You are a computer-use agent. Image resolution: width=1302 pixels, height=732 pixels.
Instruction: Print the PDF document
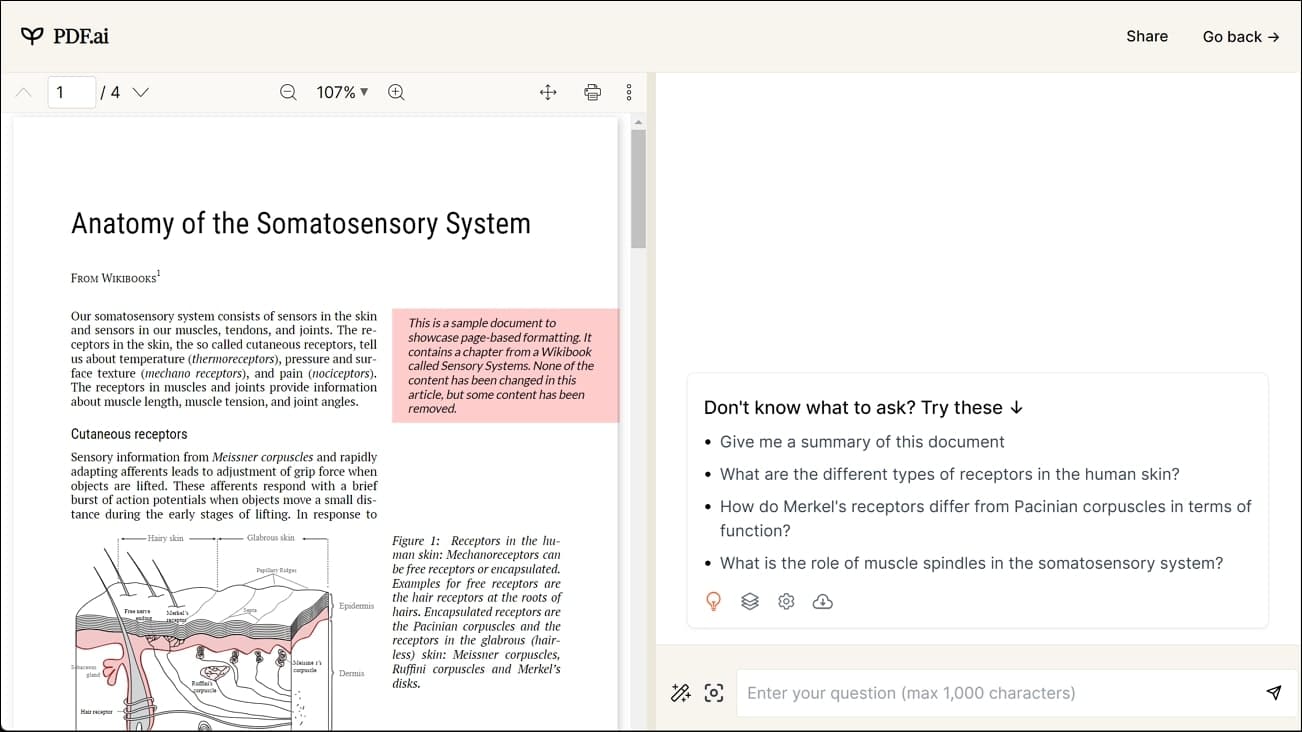592,92
